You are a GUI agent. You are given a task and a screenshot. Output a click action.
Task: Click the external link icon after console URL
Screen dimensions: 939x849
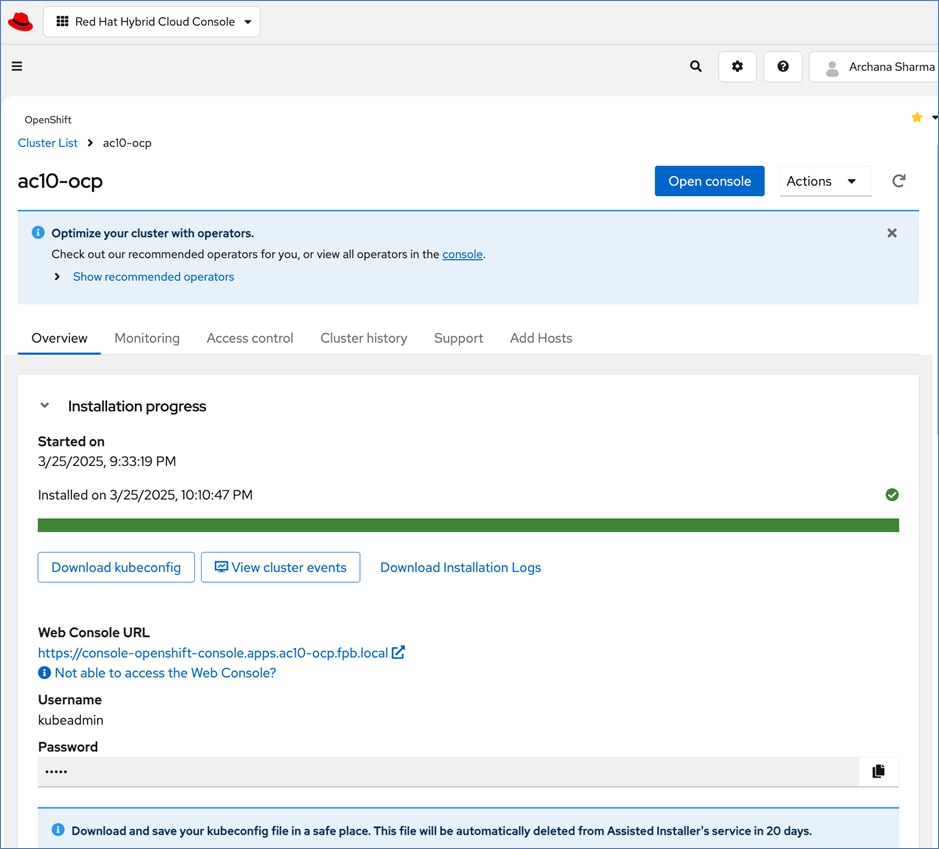(398, 653)
